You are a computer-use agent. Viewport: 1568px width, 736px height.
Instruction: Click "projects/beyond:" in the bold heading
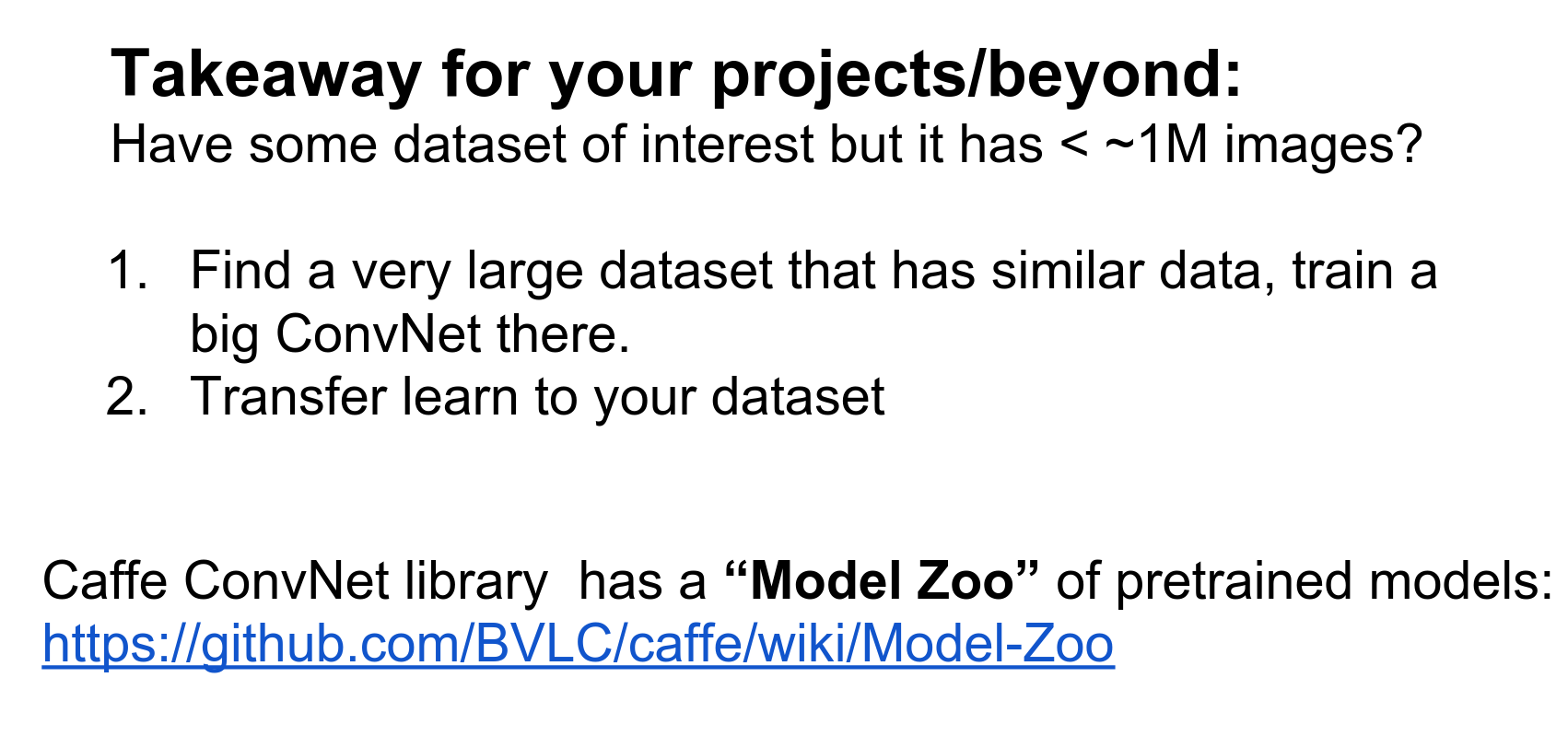tap(977, 74)
